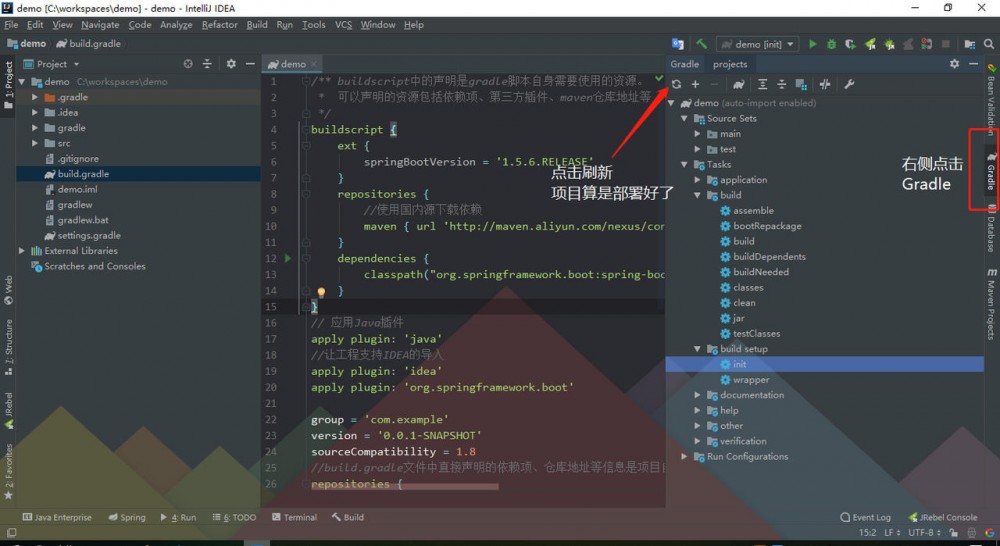Collapse all in the Project panel
This screenshot has height=546, width=1000.
(207, 64)
